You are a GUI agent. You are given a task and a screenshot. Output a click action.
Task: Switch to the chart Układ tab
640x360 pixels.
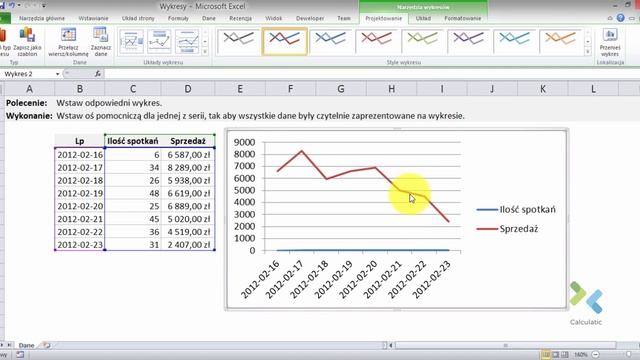[423, 18]
